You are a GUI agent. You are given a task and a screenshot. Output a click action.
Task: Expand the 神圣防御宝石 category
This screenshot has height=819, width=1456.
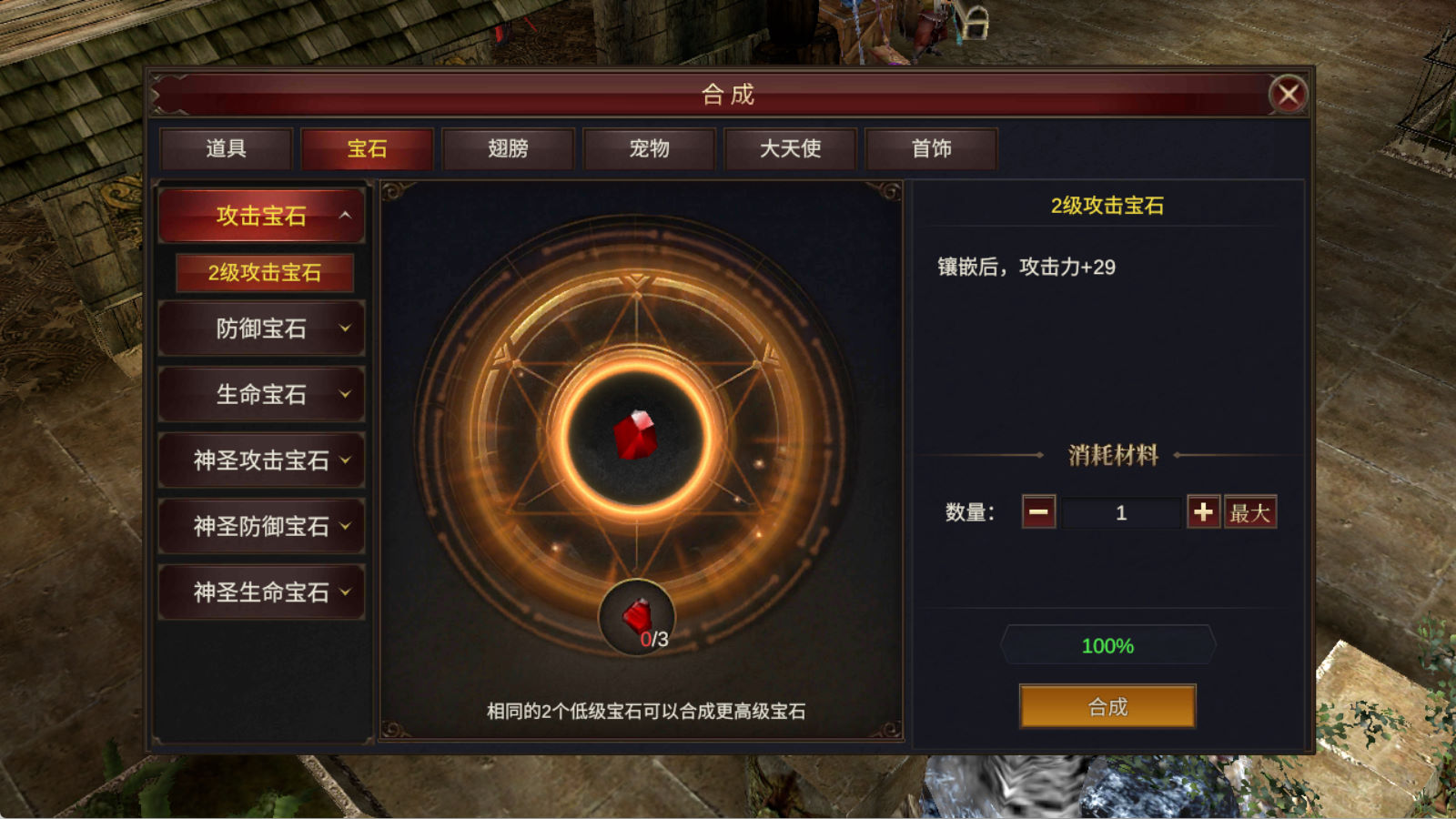262,526
